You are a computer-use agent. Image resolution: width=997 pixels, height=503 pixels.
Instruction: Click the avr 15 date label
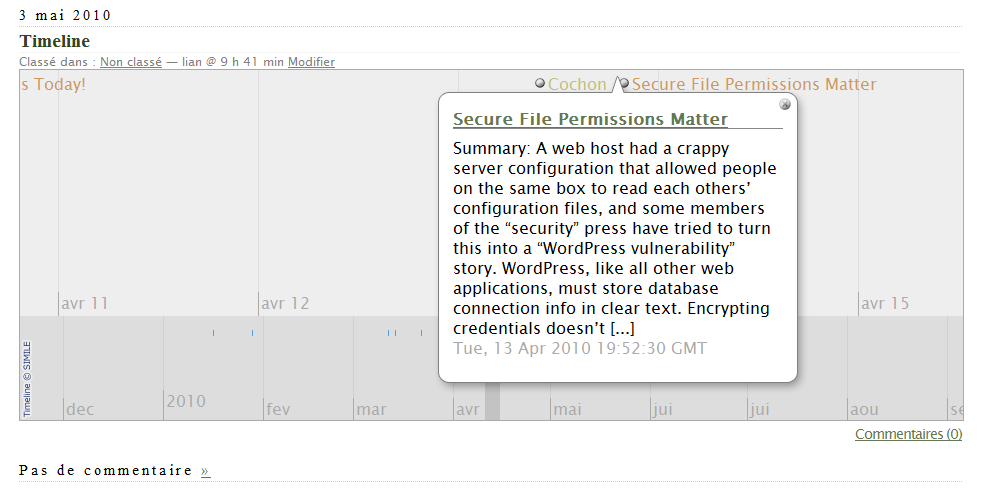(x=885, y=304)
